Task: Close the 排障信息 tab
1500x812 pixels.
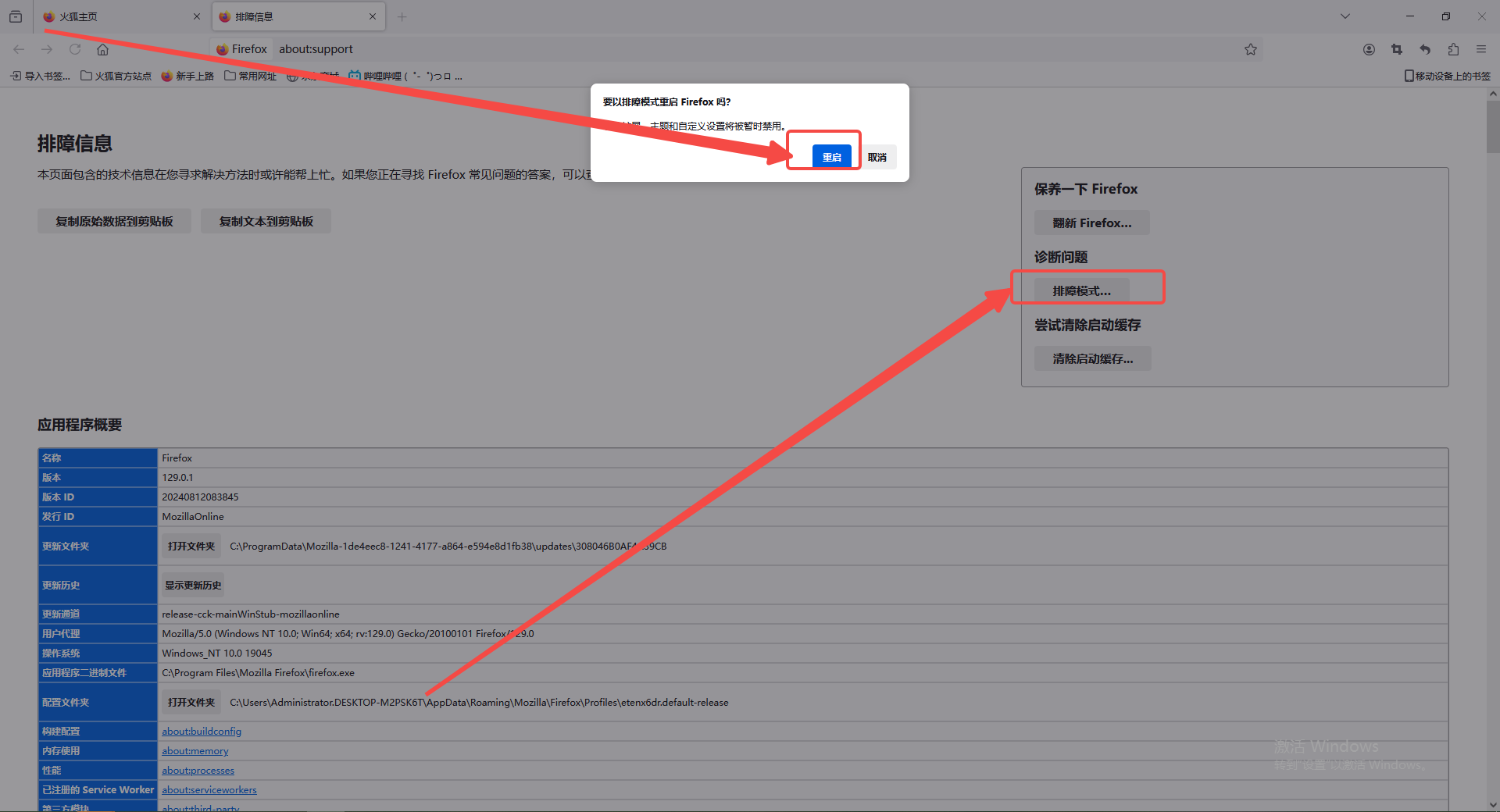Action: click(373, 16)
